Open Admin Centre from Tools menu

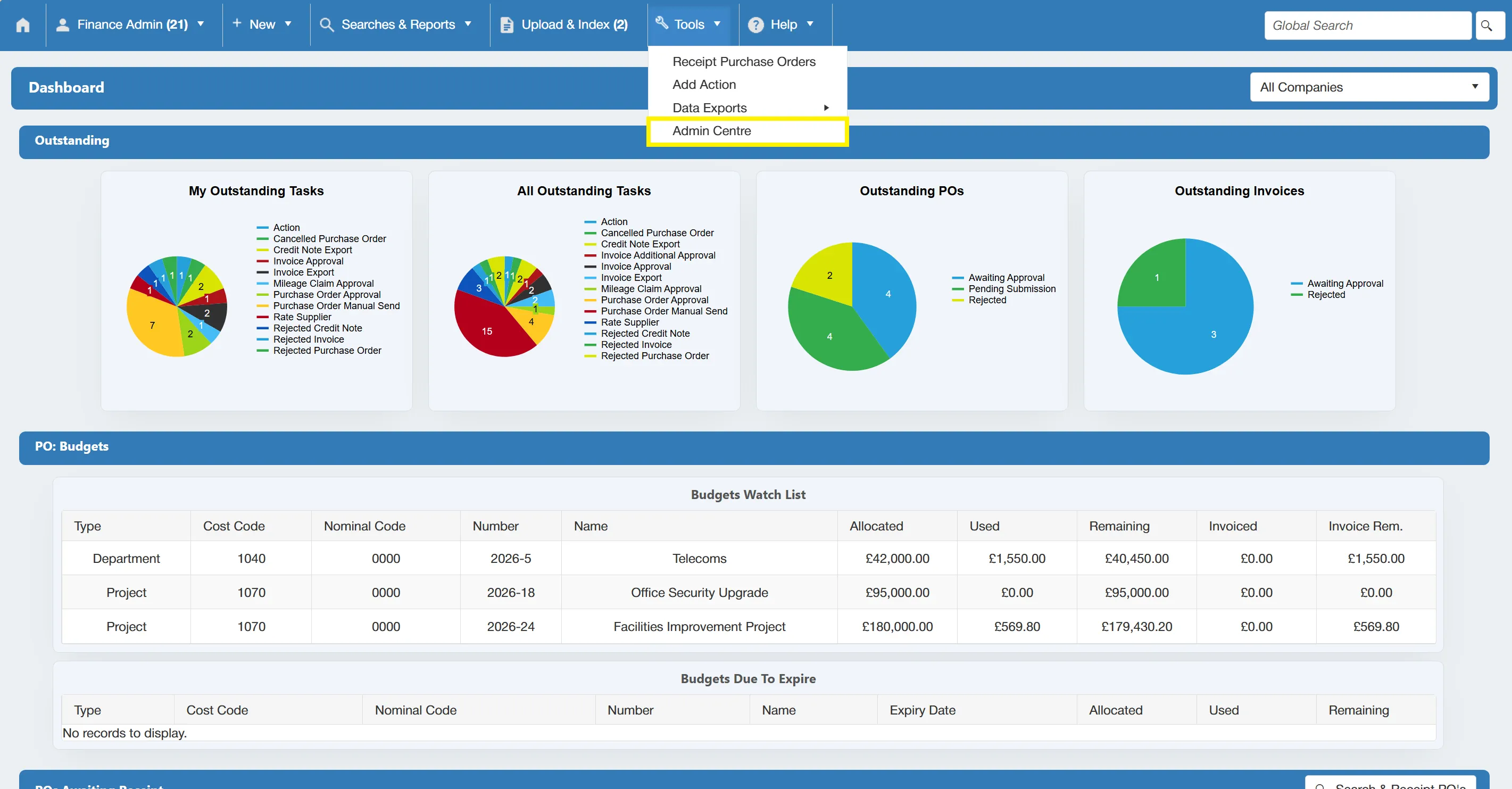point(747,131)
